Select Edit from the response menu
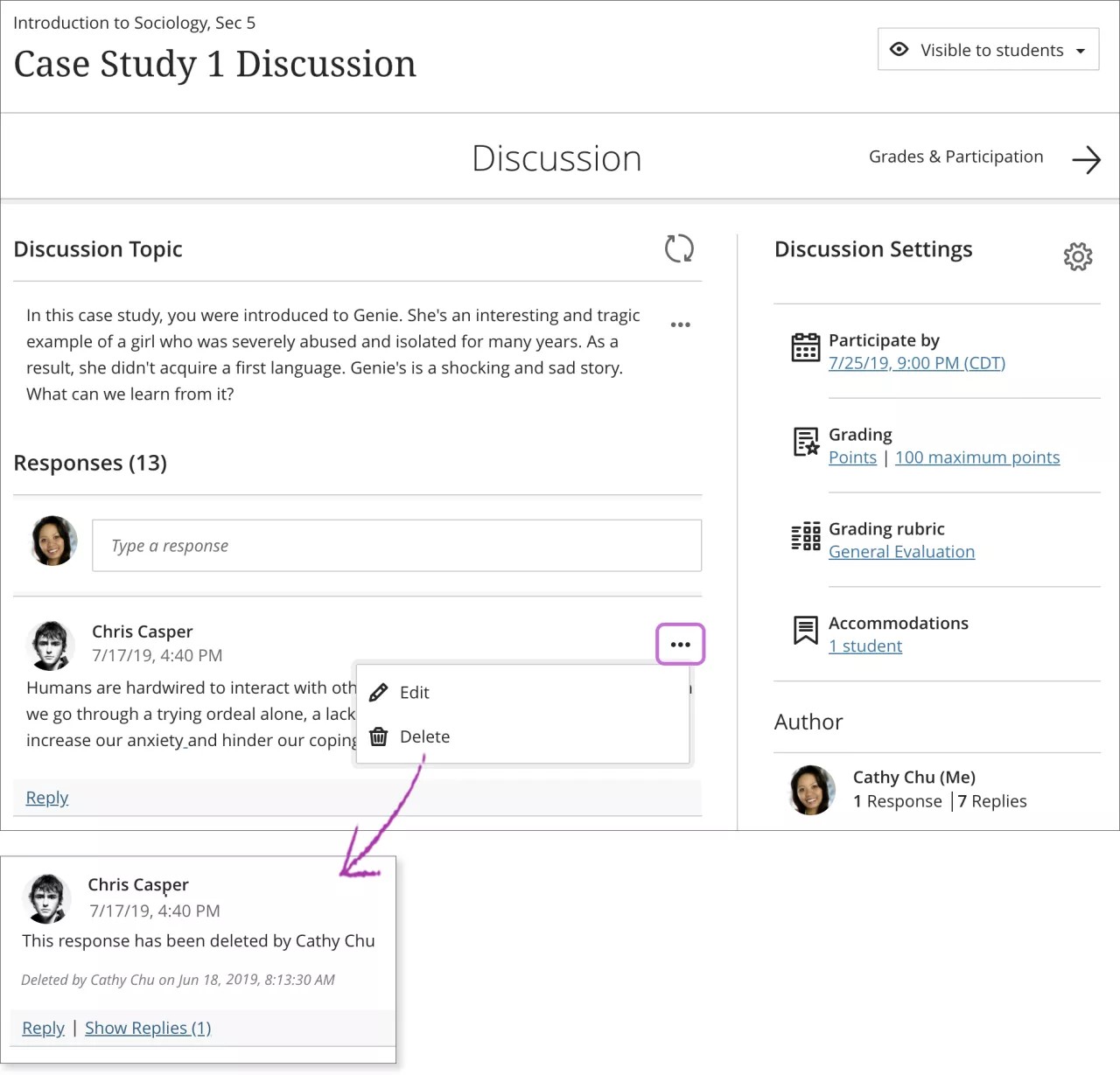This screenshot has width=1120, height=1075. (x=414, y=692)
